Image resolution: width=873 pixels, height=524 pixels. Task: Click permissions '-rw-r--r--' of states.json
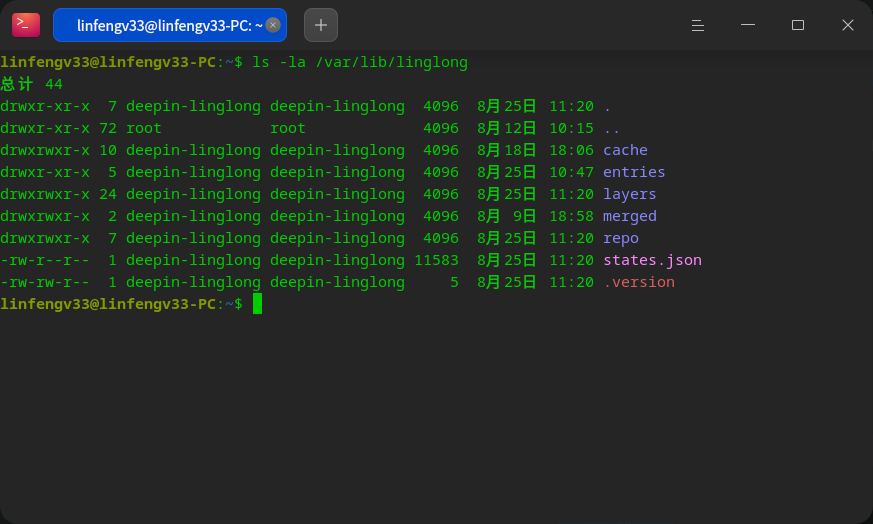pyautogui.click(x=45, y=260)
